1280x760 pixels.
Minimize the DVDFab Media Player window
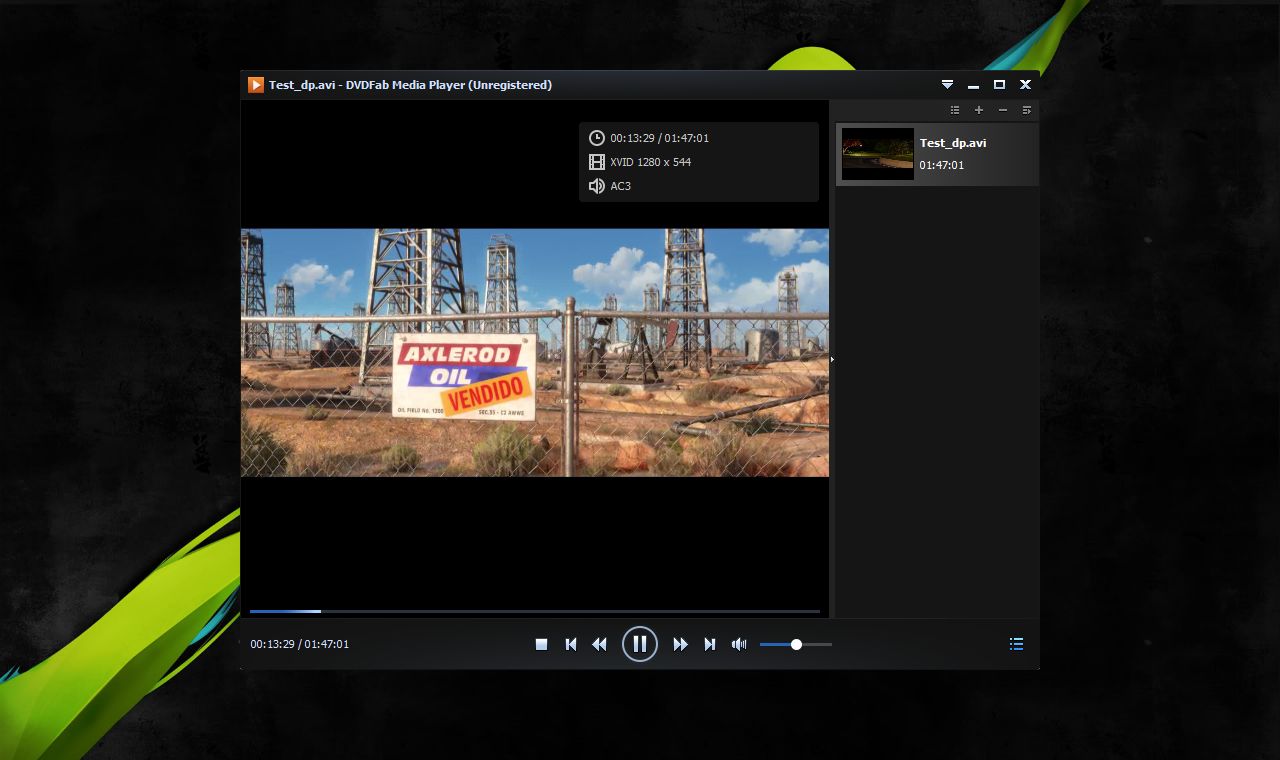click(x=973, y=85)
